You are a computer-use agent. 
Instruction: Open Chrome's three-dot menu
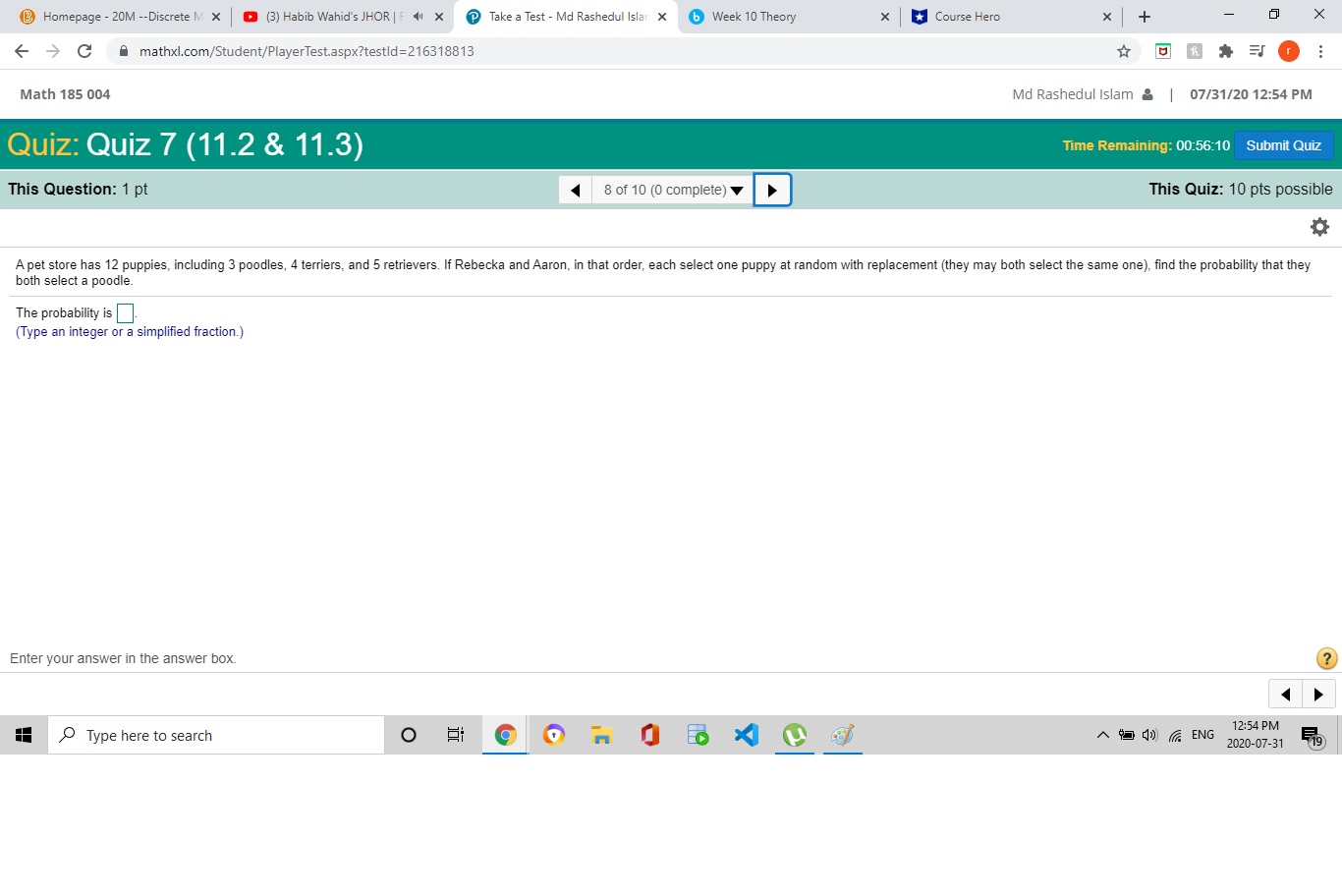[x=1320, y=50]
